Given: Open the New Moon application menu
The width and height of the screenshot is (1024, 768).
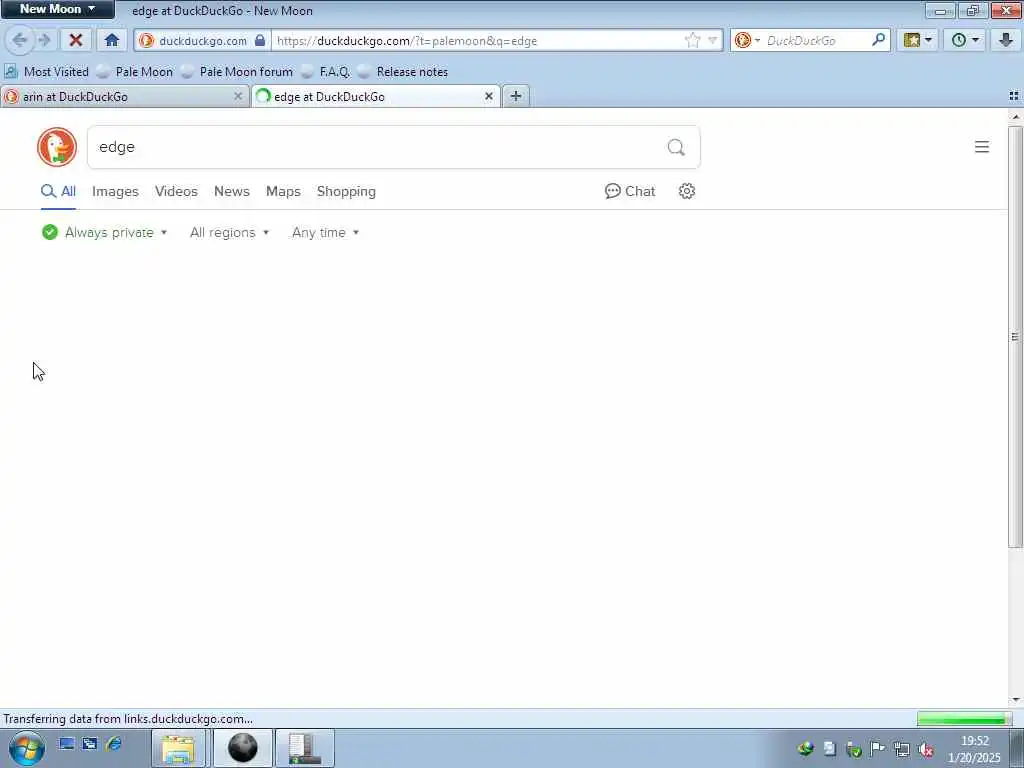Looking at the screenshot, I should click(x=57, y=9).
